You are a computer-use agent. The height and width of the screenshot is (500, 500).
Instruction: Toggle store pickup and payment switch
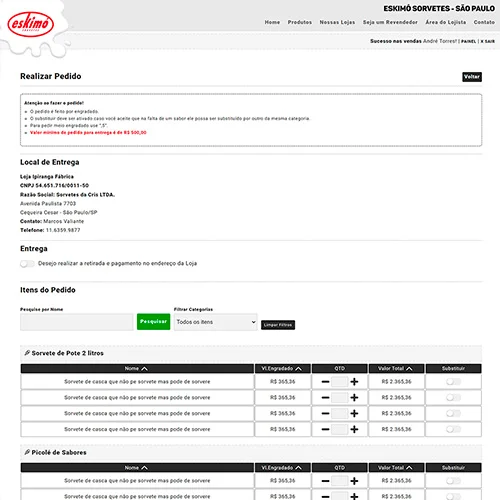pos(27,264)
